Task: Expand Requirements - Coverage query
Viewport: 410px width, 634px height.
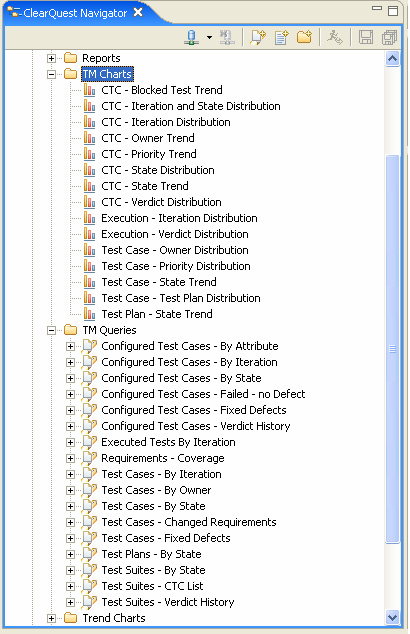Action: click(x=70, y=458)
